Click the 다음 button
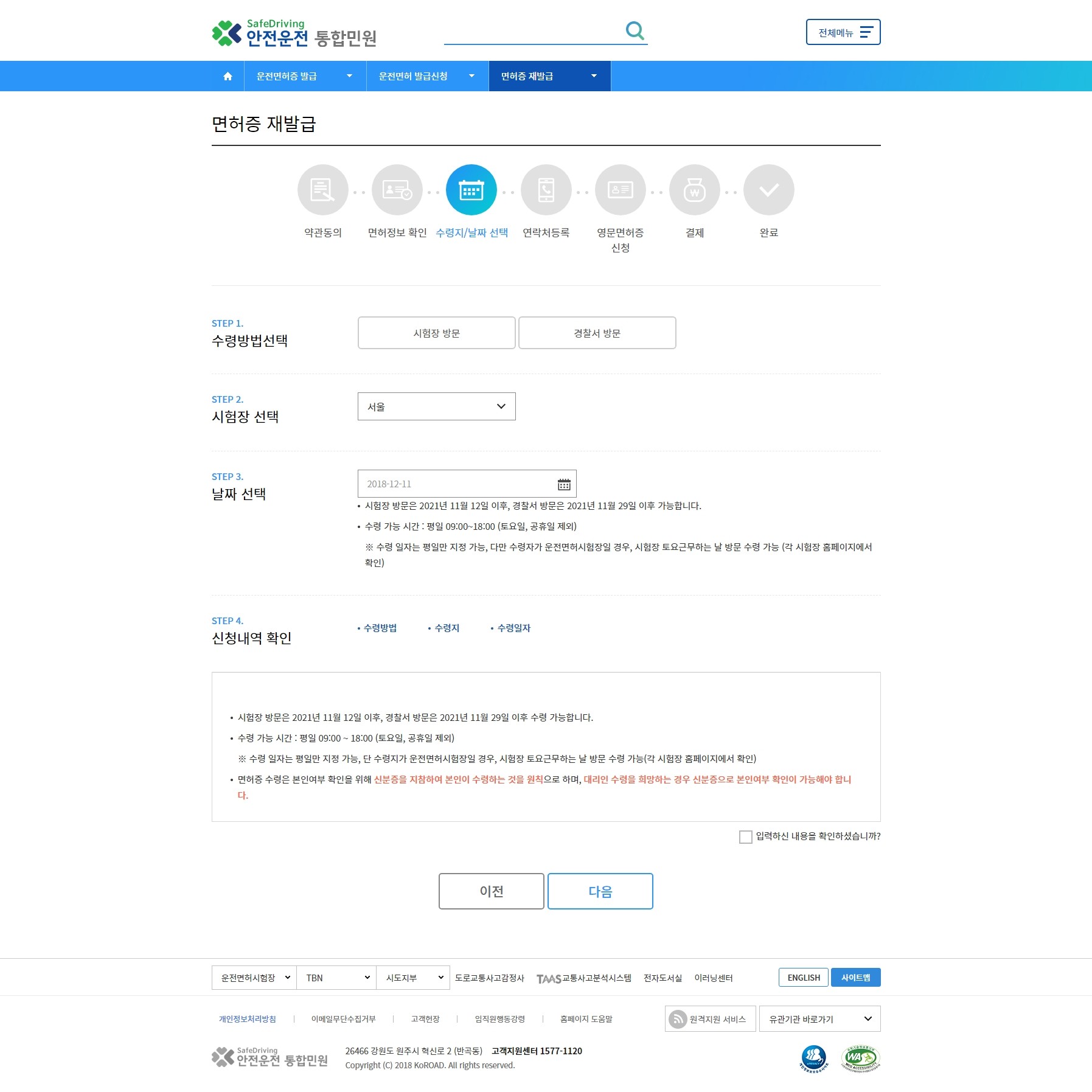The width and height of the screenshot is (1092, 1092). 600,891
